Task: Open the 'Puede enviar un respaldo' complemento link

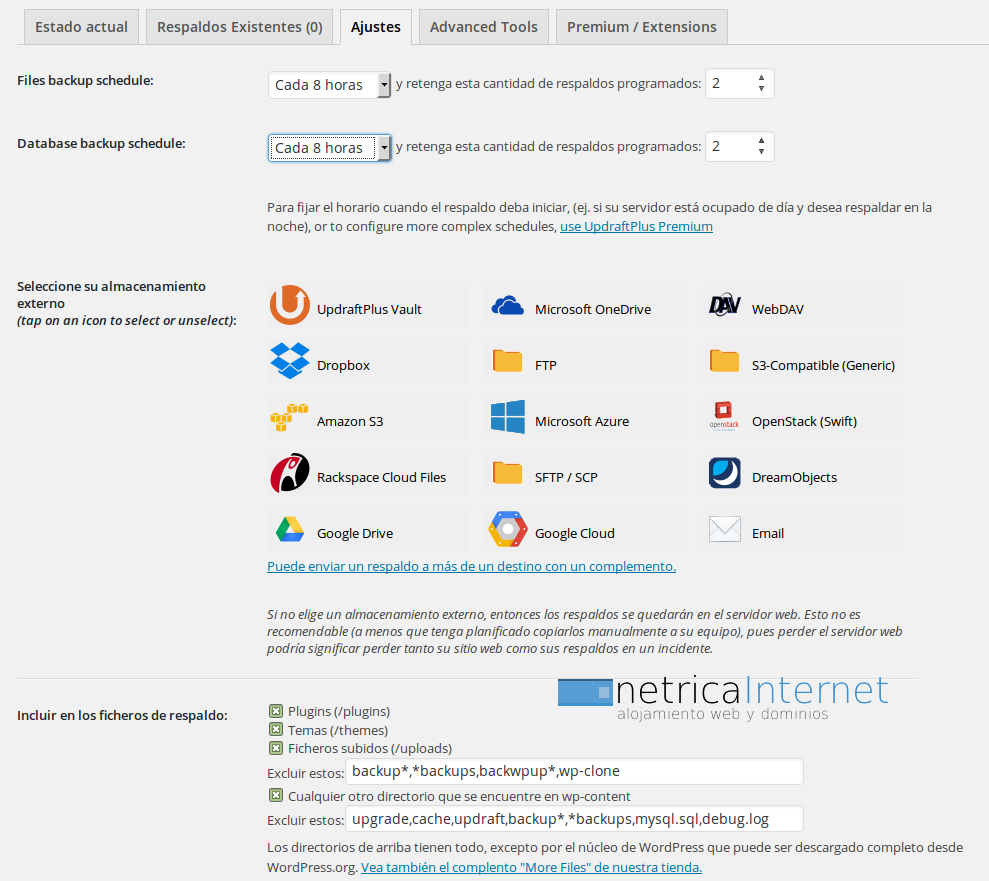Action: click(x=471, y=566)
